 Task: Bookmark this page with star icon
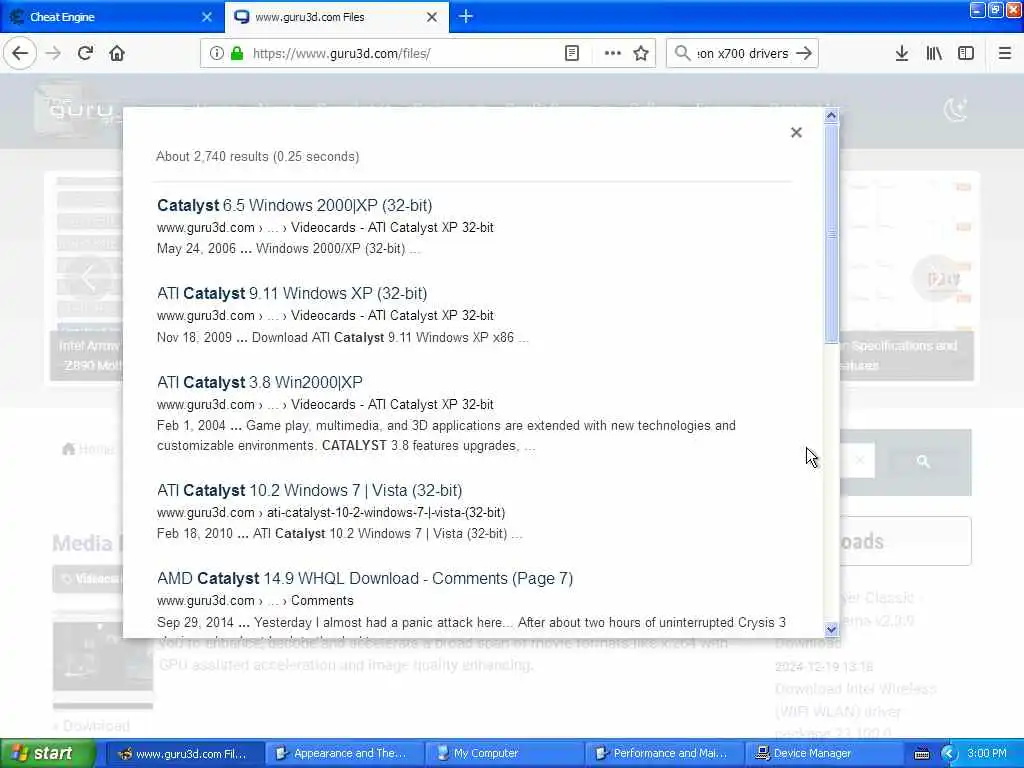[641, 54]
